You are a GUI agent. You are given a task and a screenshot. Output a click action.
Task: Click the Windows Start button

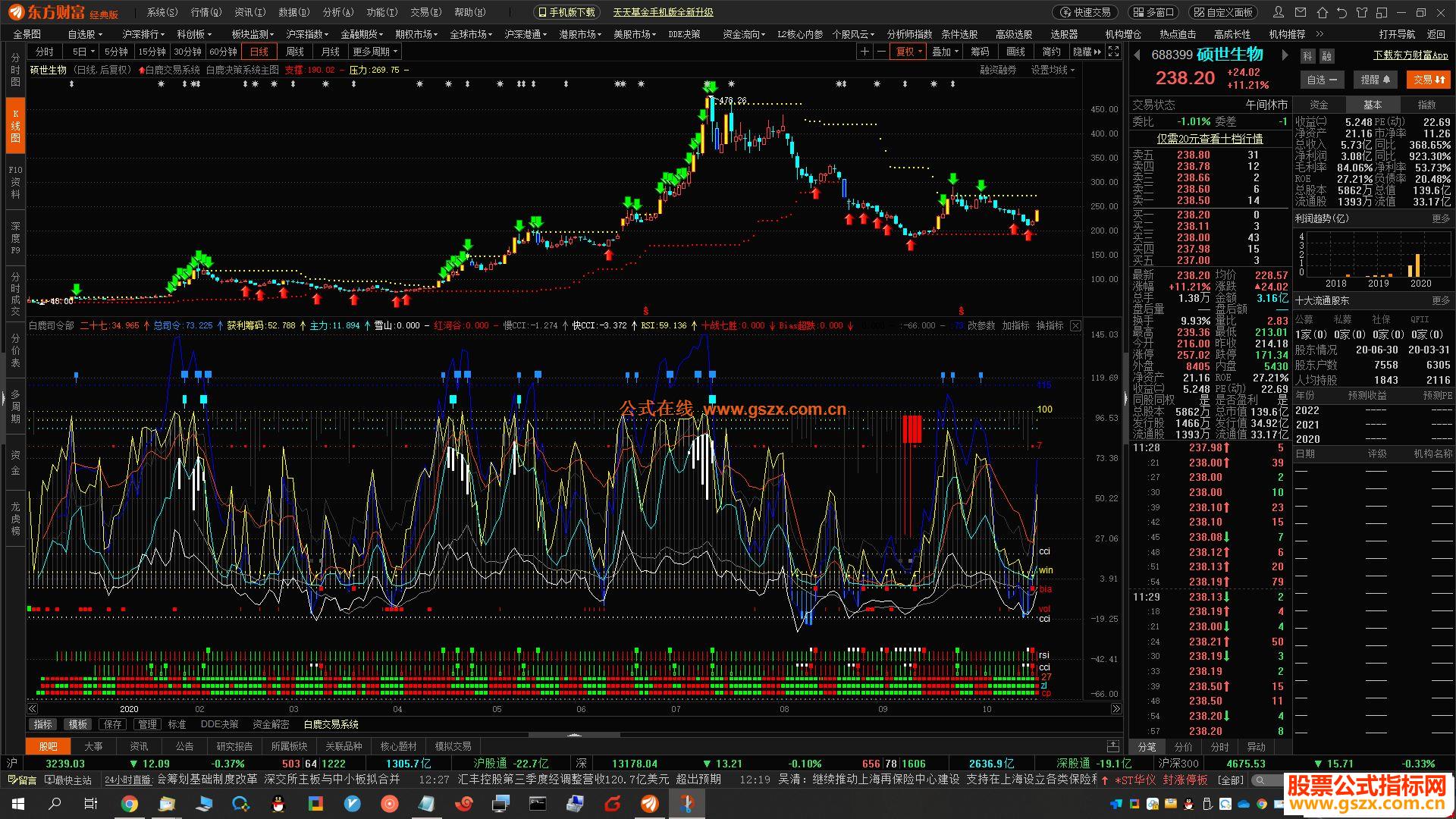click(x=17, y=803)
